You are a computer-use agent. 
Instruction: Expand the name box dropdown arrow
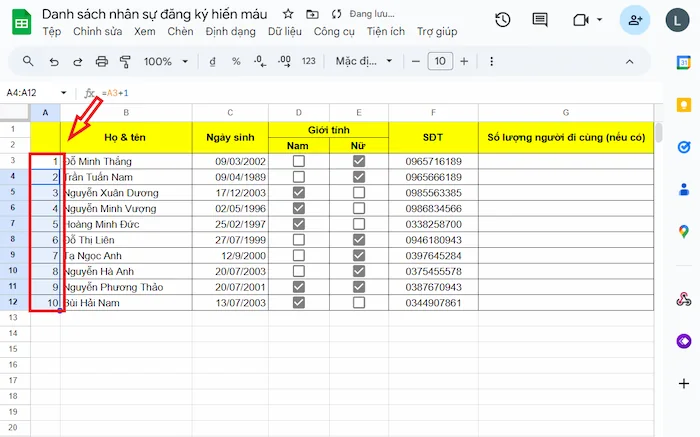pyautogui.click(x=63, y=93)
